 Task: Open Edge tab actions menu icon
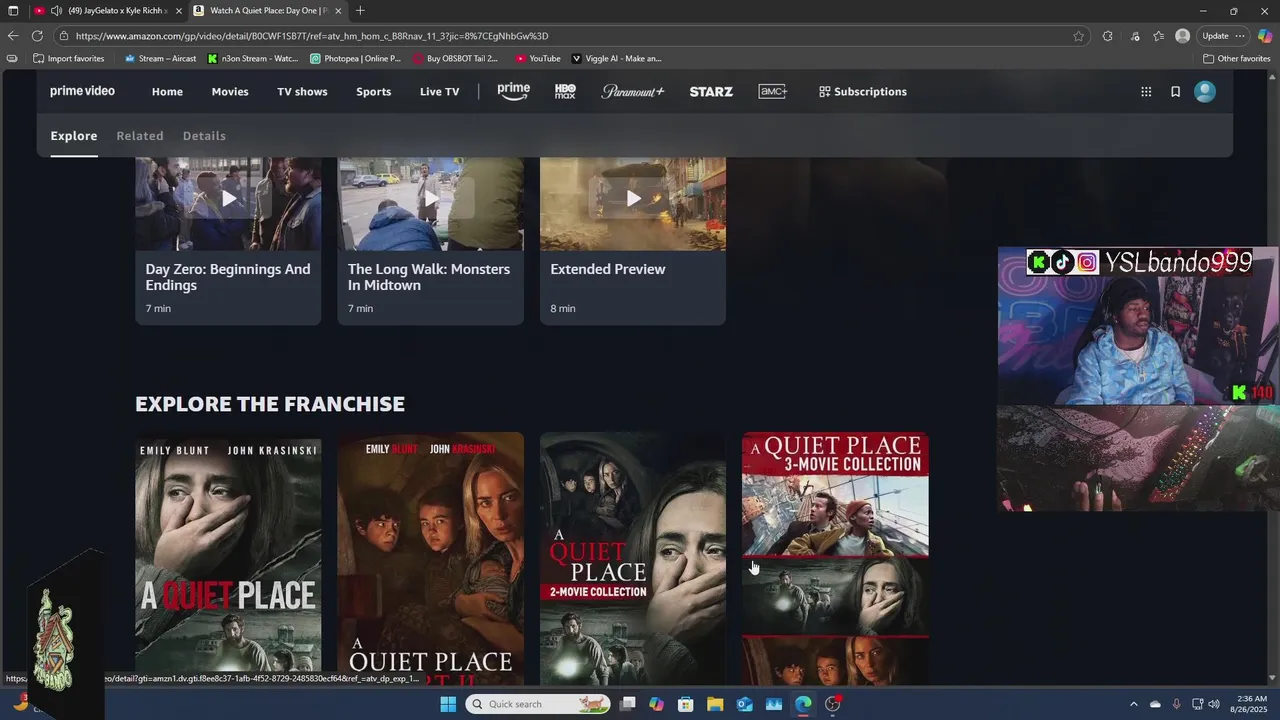click(13, 11)
